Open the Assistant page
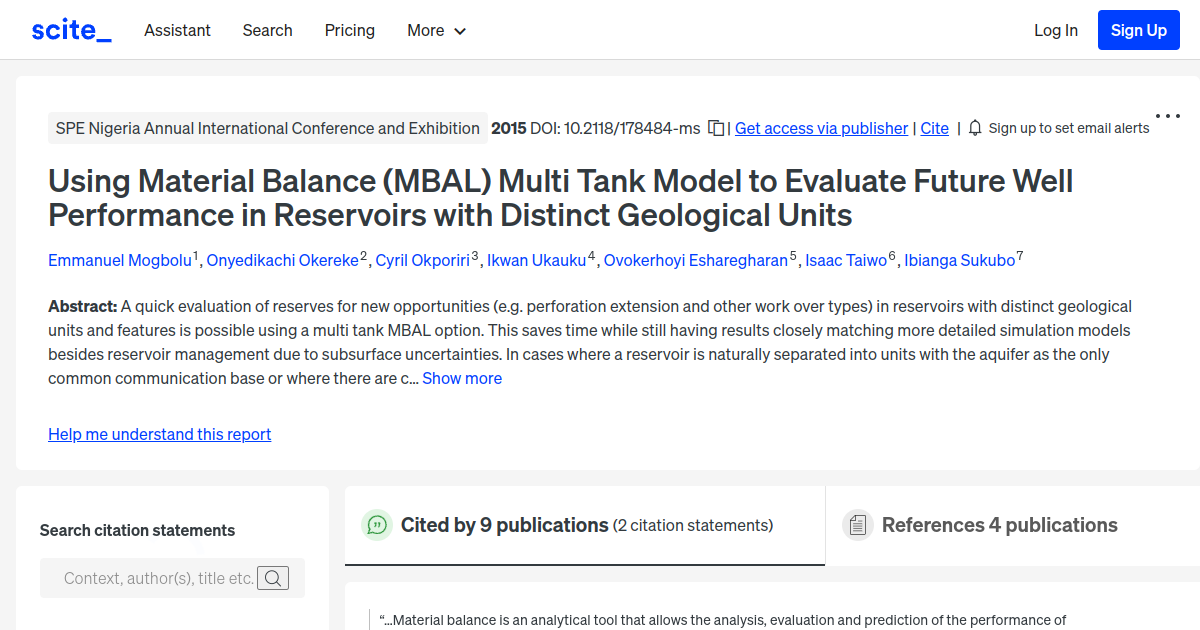 177,30
